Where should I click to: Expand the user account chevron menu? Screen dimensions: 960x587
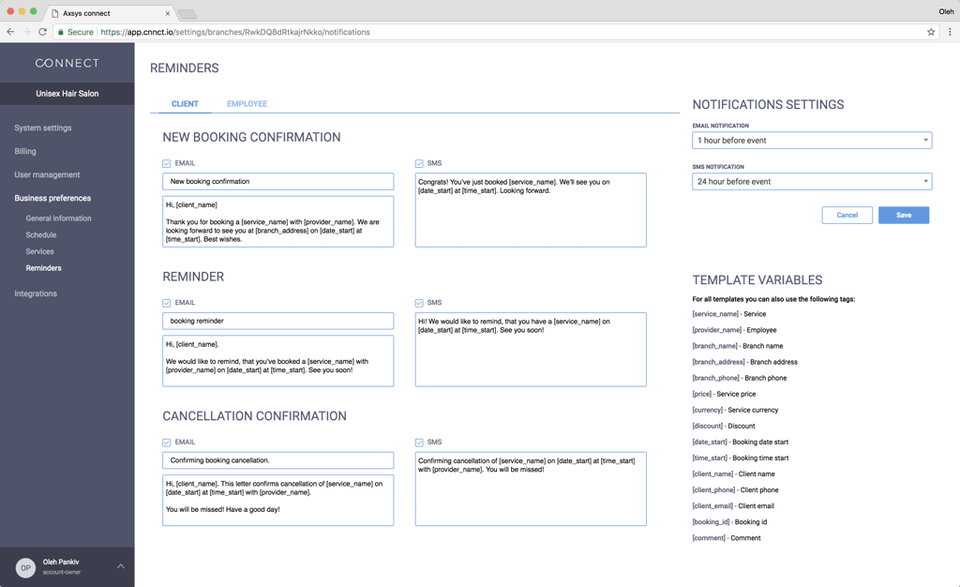(121, 566)
